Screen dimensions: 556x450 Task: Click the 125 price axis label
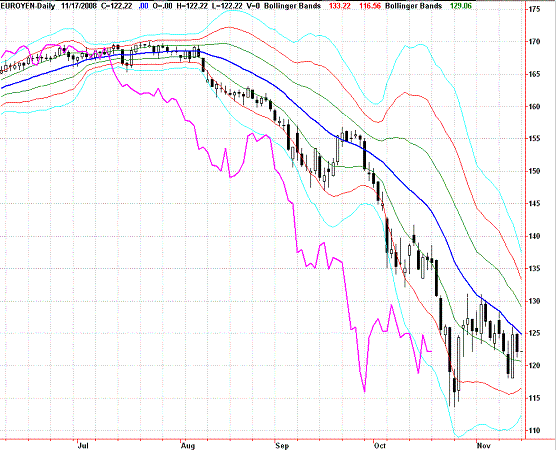(x=535, y=333)
